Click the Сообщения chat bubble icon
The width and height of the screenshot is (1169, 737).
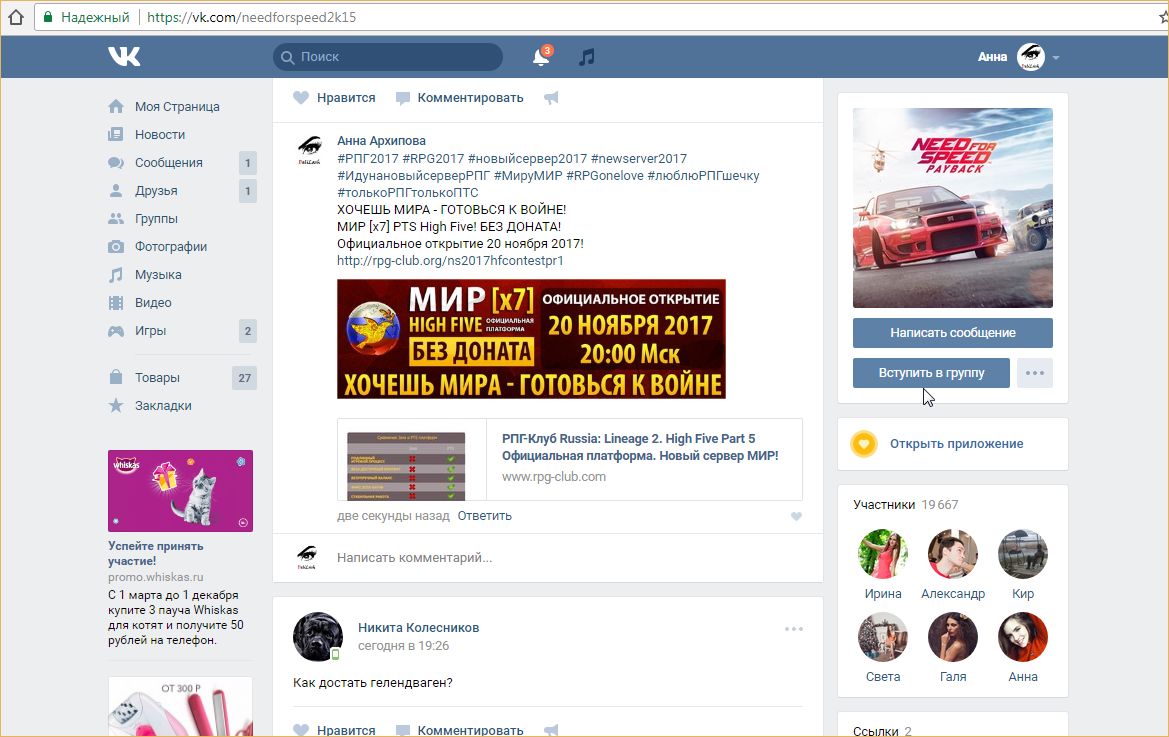click(x=116, y=162)
